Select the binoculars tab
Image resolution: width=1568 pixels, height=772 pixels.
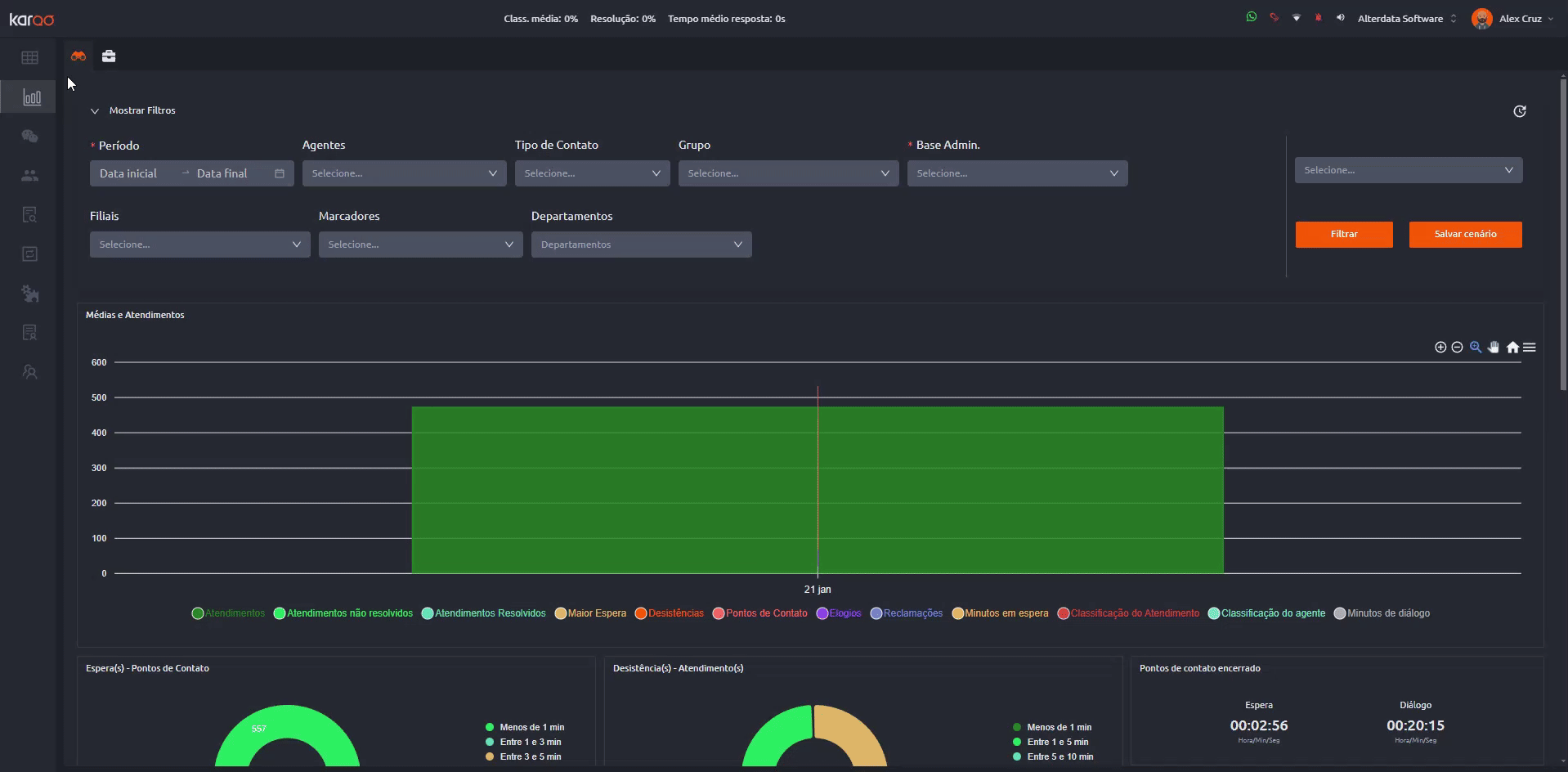pyautogui.click(x=78, y=56)
